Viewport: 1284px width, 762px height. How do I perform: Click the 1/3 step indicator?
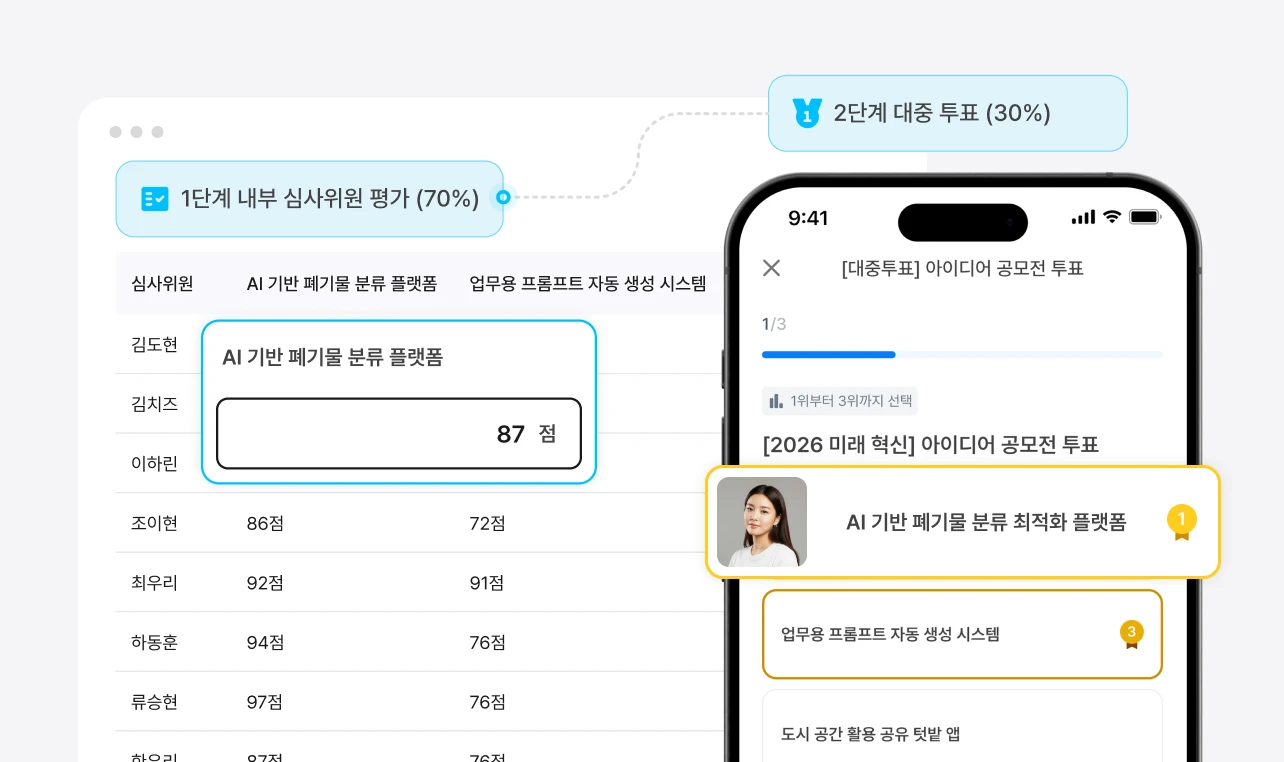pos(771,324)
